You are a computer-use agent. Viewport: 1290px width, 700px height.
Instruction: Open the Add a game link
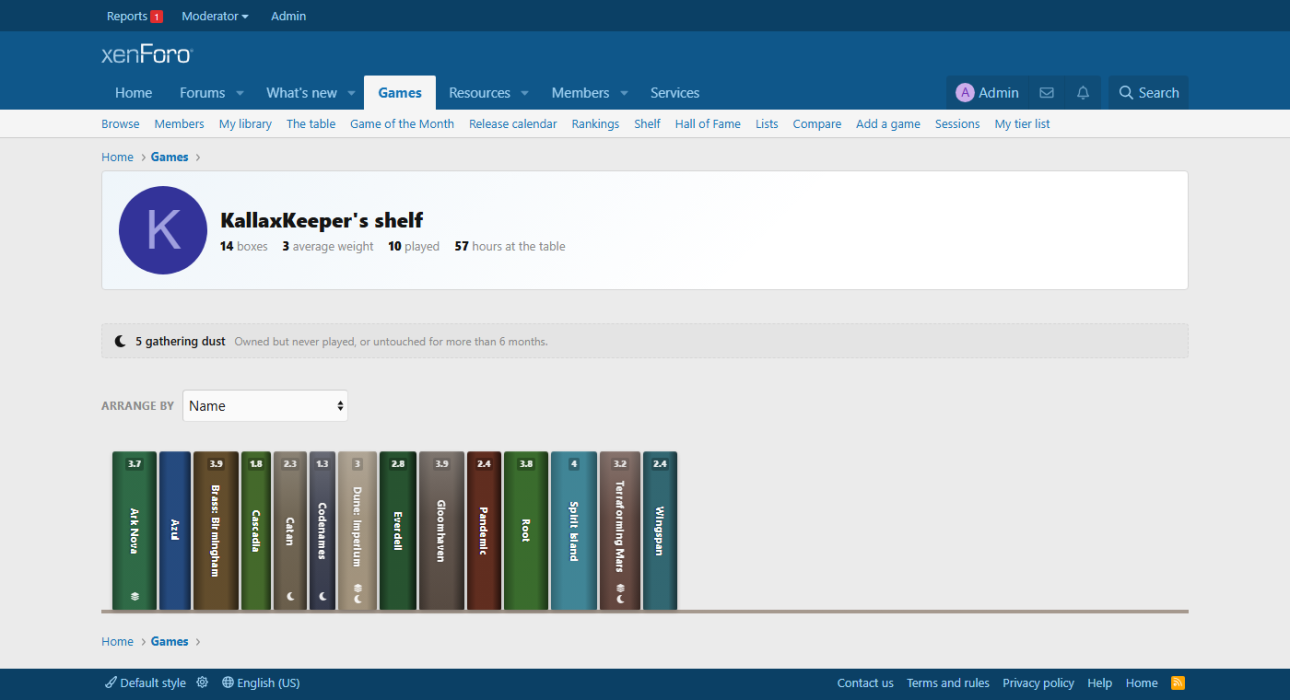888,124
